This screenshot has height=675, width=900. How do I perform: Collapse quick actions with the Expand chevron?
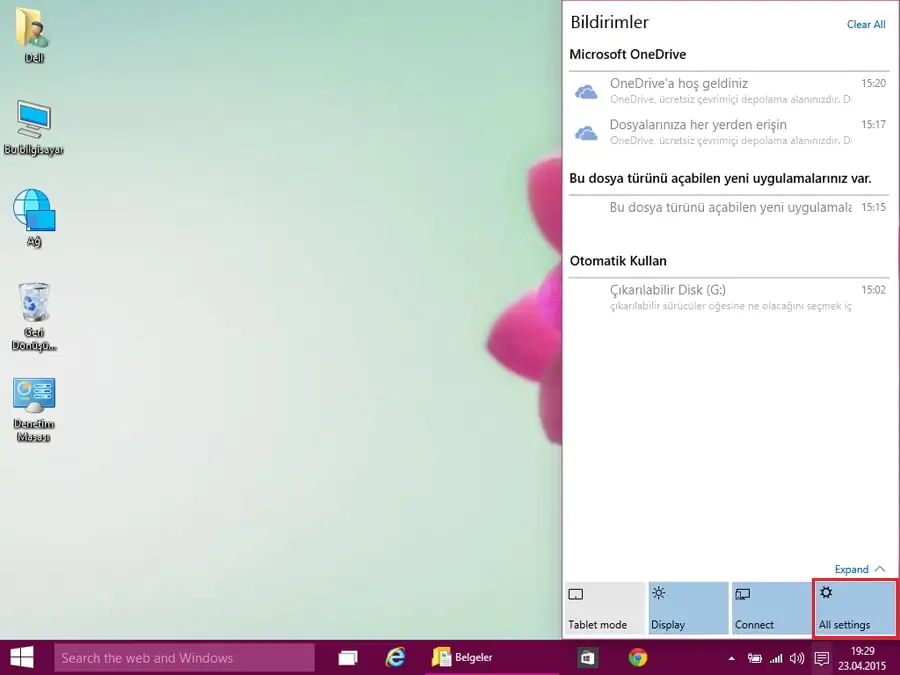(858, 569)
